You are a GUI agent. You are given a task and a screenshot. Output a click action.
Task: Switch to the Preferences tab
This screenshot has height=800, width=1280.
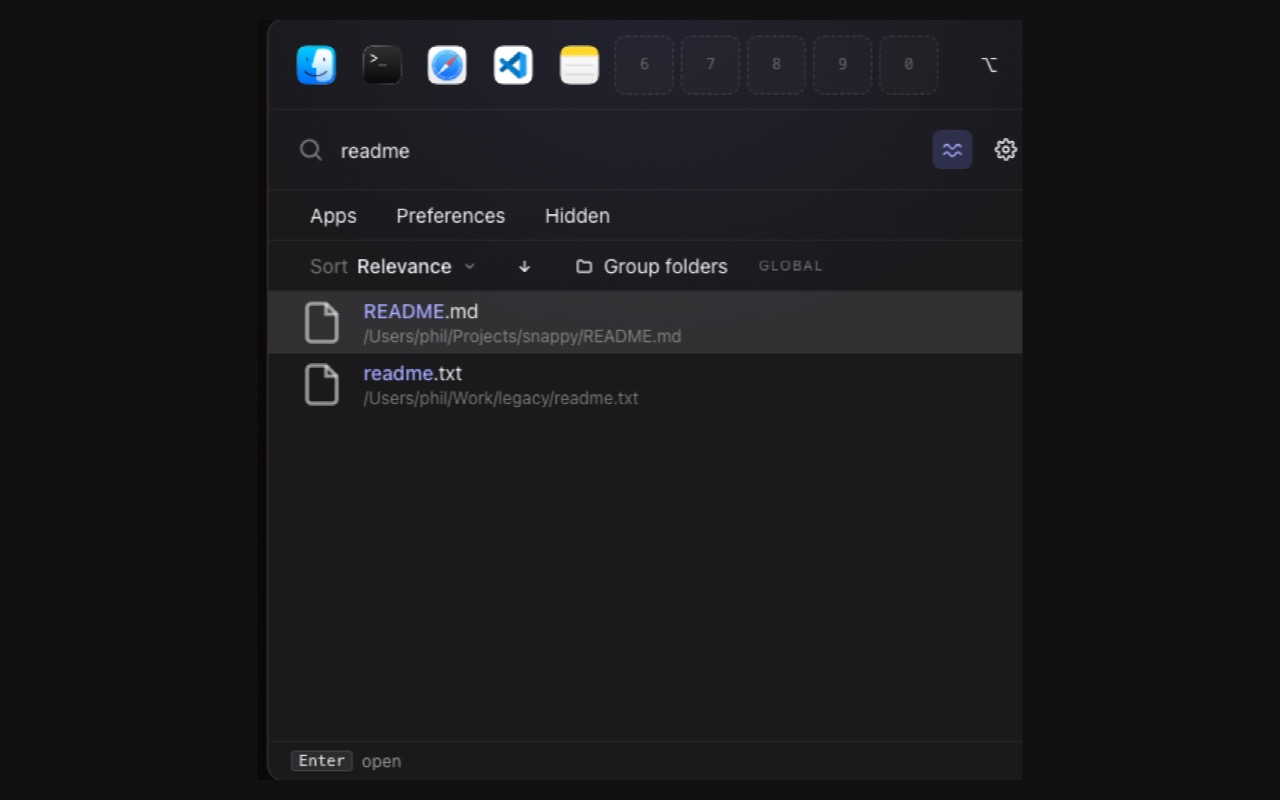pyautogui.click(x=450, y=216)
